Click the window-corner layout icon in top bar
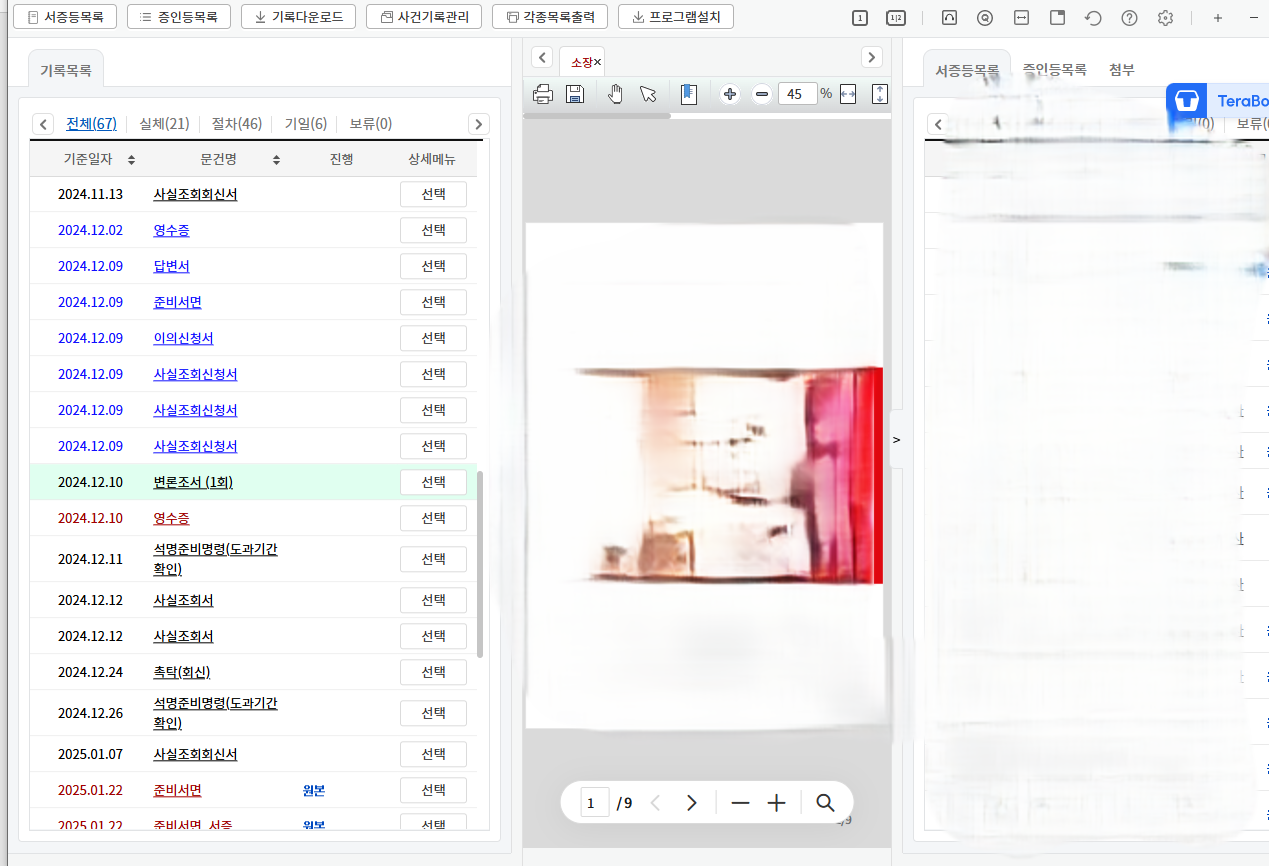1269x866 pixels. pyautogui.click(x=1058, y=18)
